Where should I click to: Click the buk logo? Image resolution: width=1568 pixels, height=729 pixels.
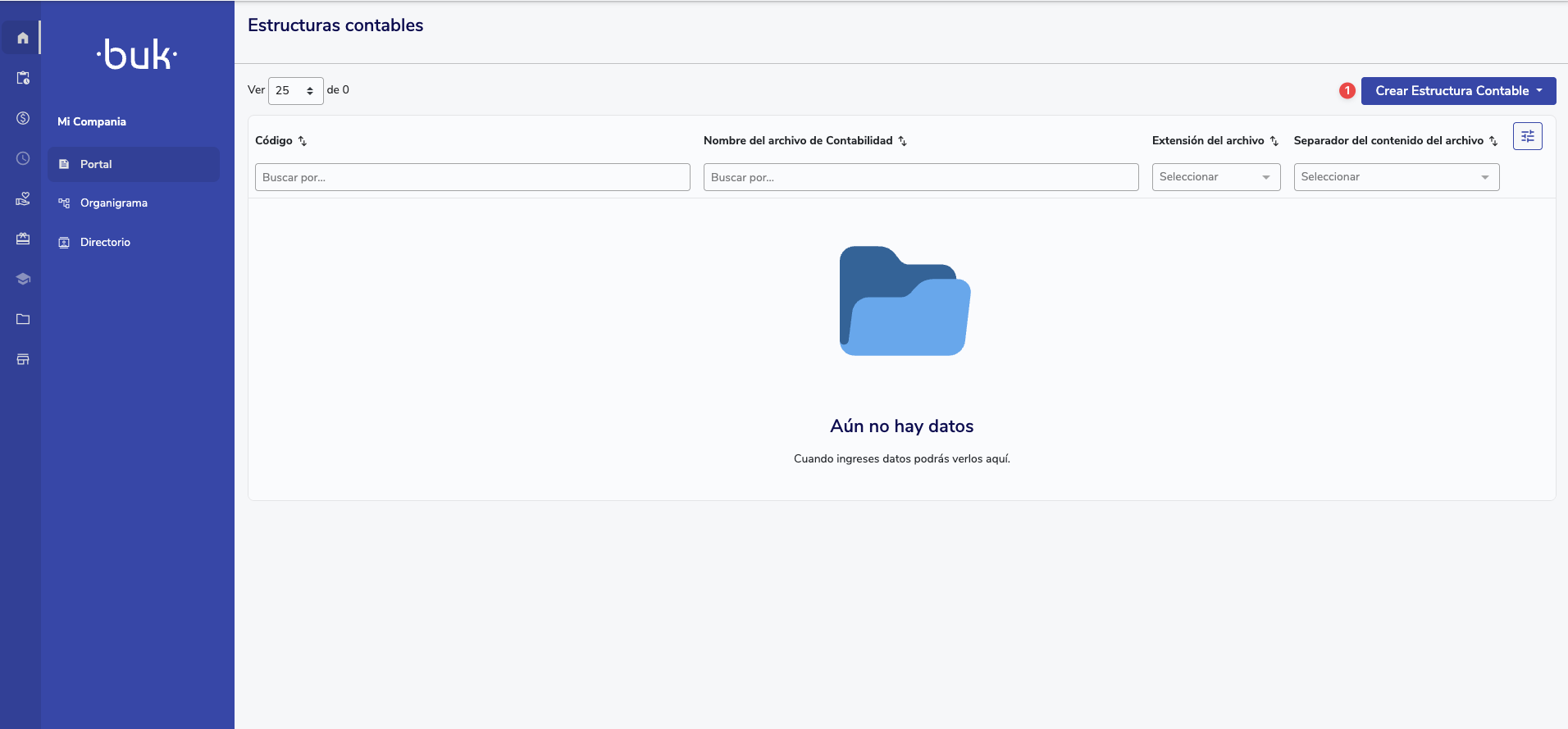[137, 55]
